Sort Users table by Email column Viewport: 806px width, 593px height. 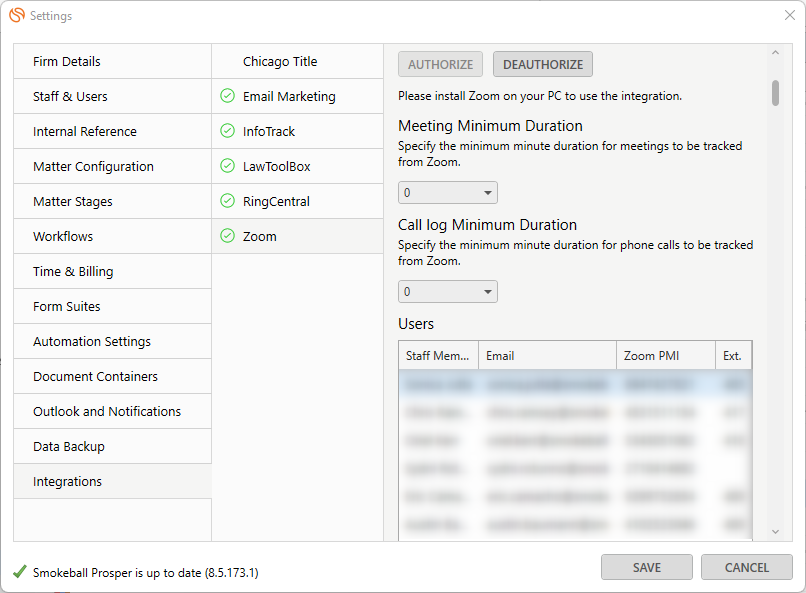pyautogui.click(x=547, y=355)
